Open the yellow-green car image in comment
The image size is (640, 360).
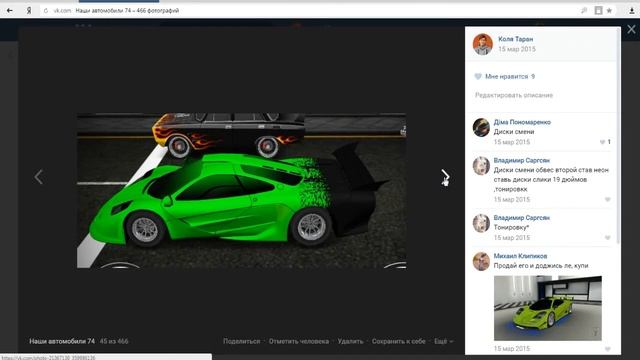(x=548, y=308)
